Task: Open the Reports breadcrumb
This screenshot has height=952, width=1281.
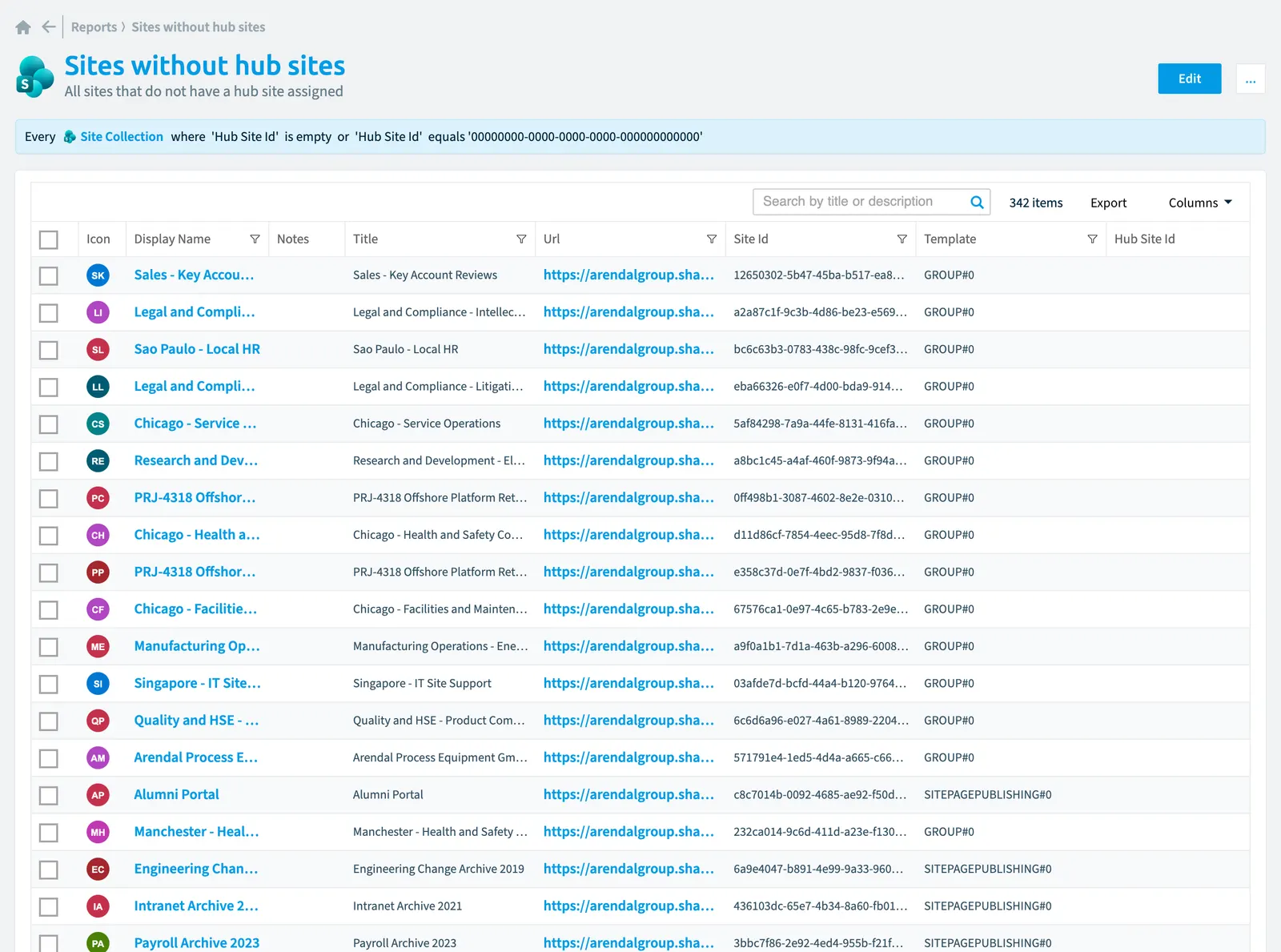Action: 94,27
